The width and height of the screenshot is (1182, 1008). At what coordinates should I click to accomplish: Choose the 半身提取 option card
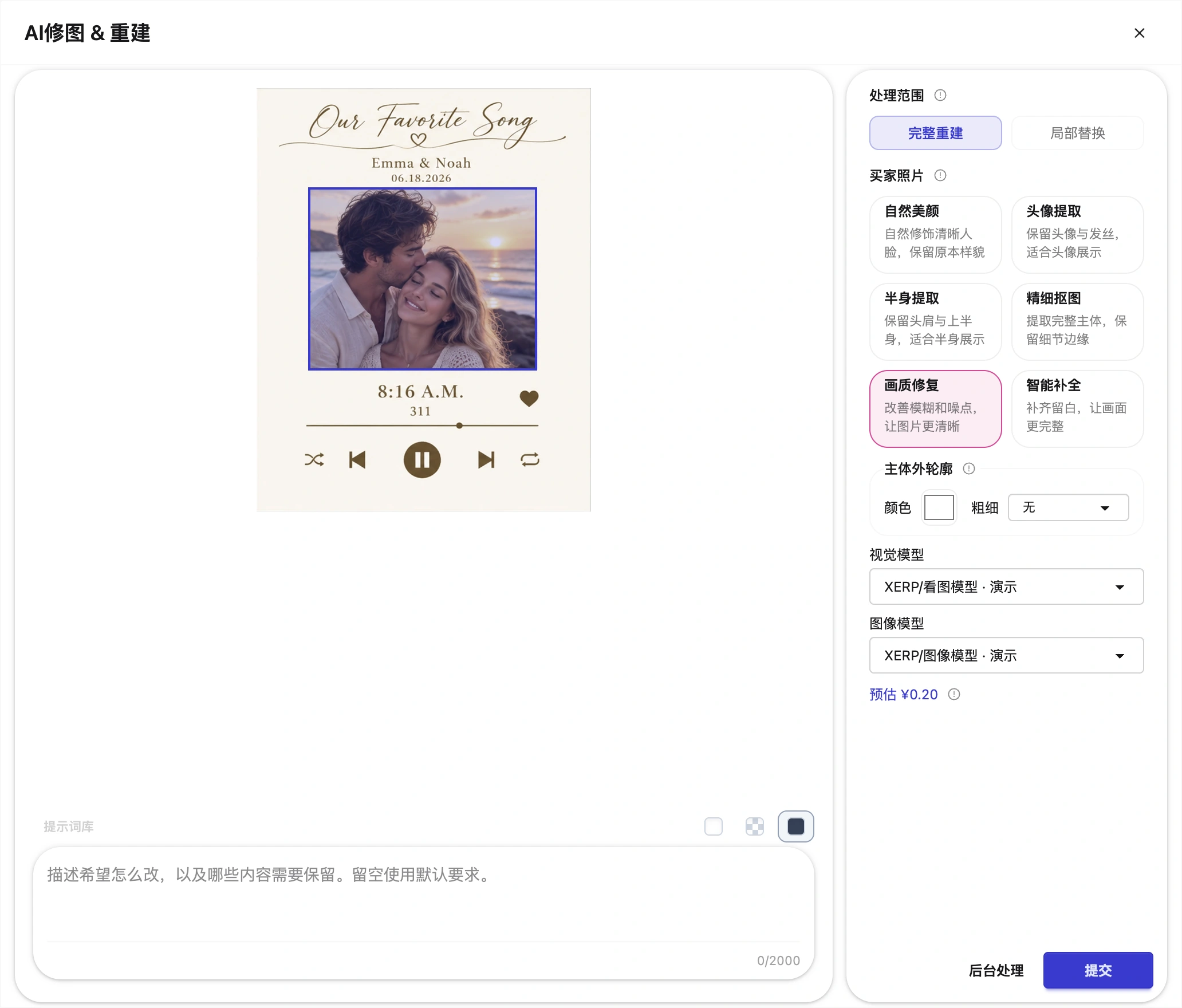click(936, 322)
